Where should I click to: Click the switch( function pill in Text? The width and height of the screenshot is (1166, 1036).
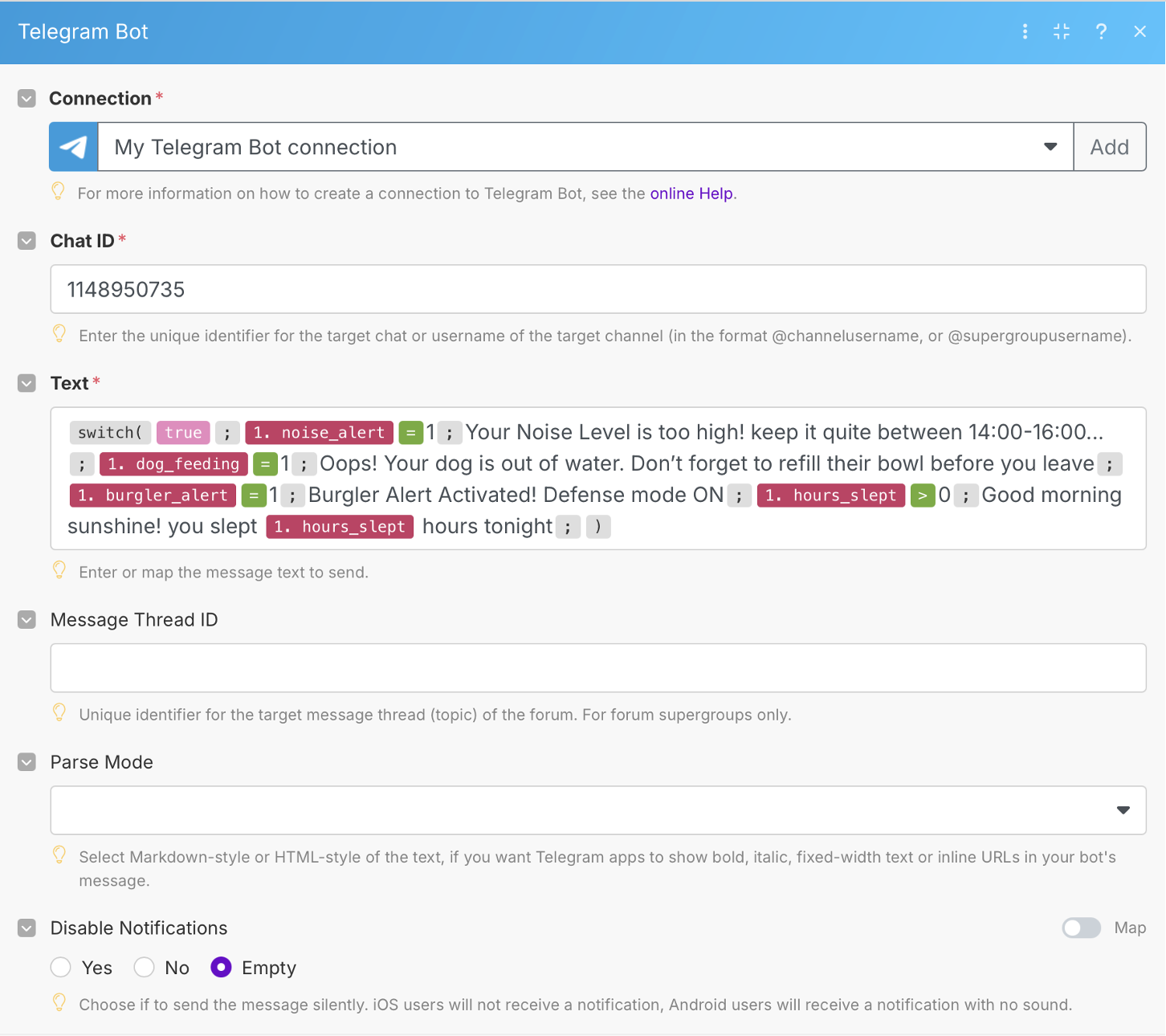point(110,433)
